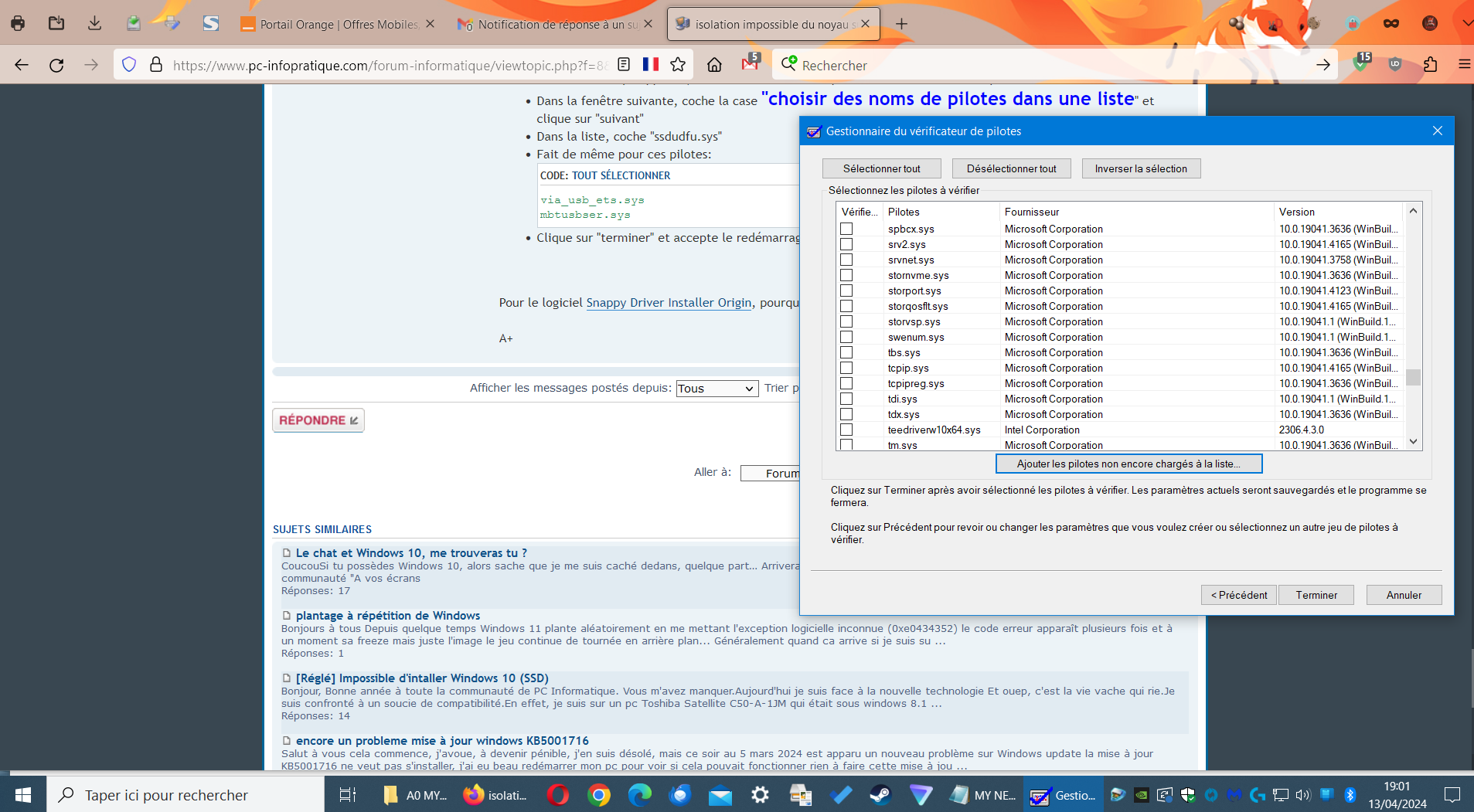Open uBlock Origin extension icon
Image resolution: width=1474 pixels, height=812 pixels.
point(1395,65)
